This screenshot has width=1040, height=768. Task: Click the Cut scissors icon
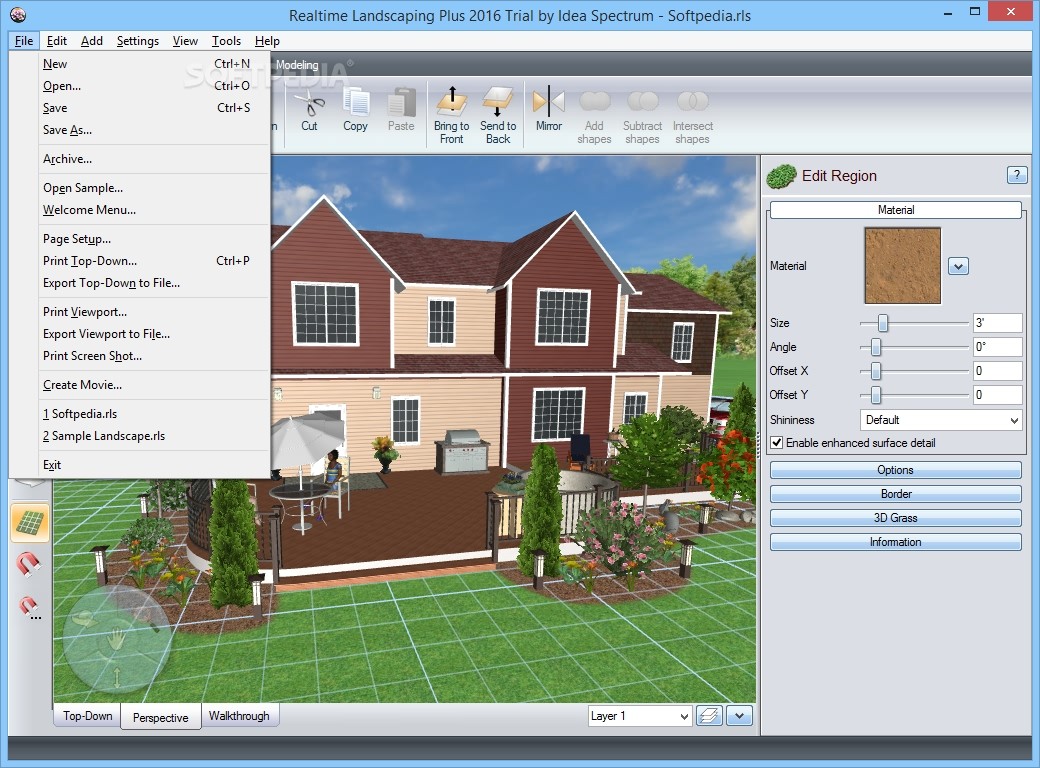pos(309,104)
